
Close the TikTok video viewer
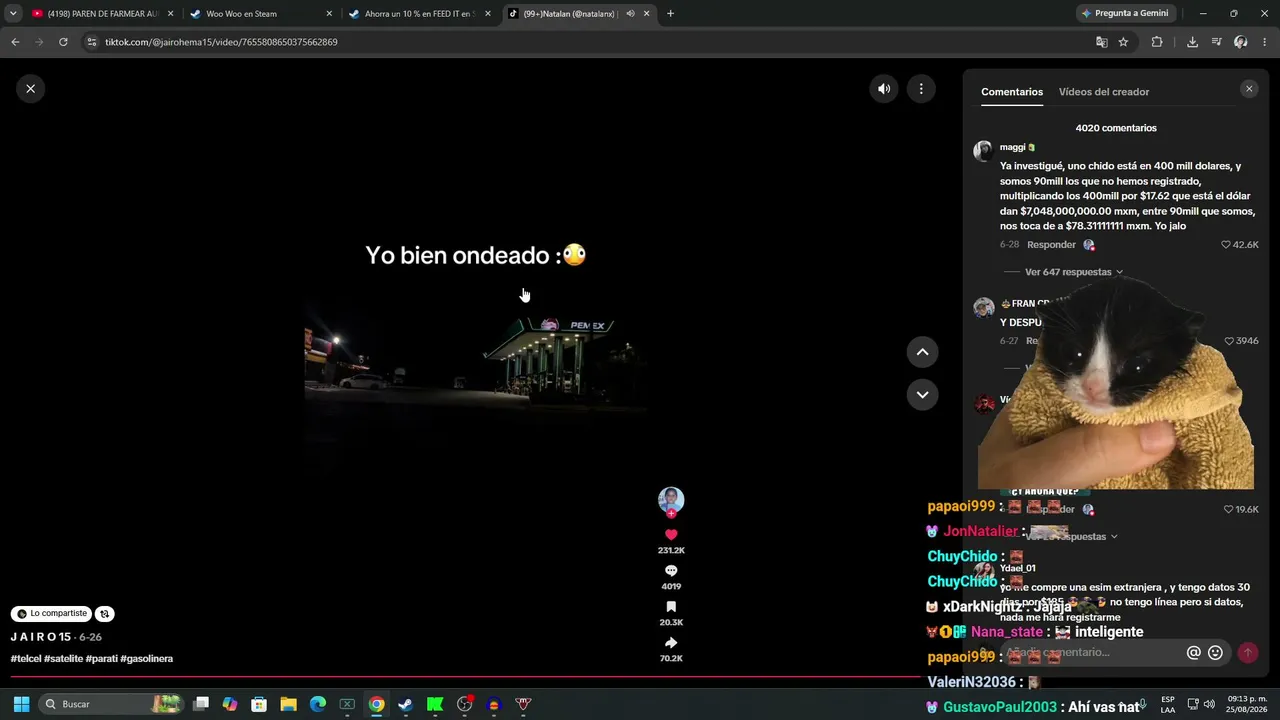30,89
